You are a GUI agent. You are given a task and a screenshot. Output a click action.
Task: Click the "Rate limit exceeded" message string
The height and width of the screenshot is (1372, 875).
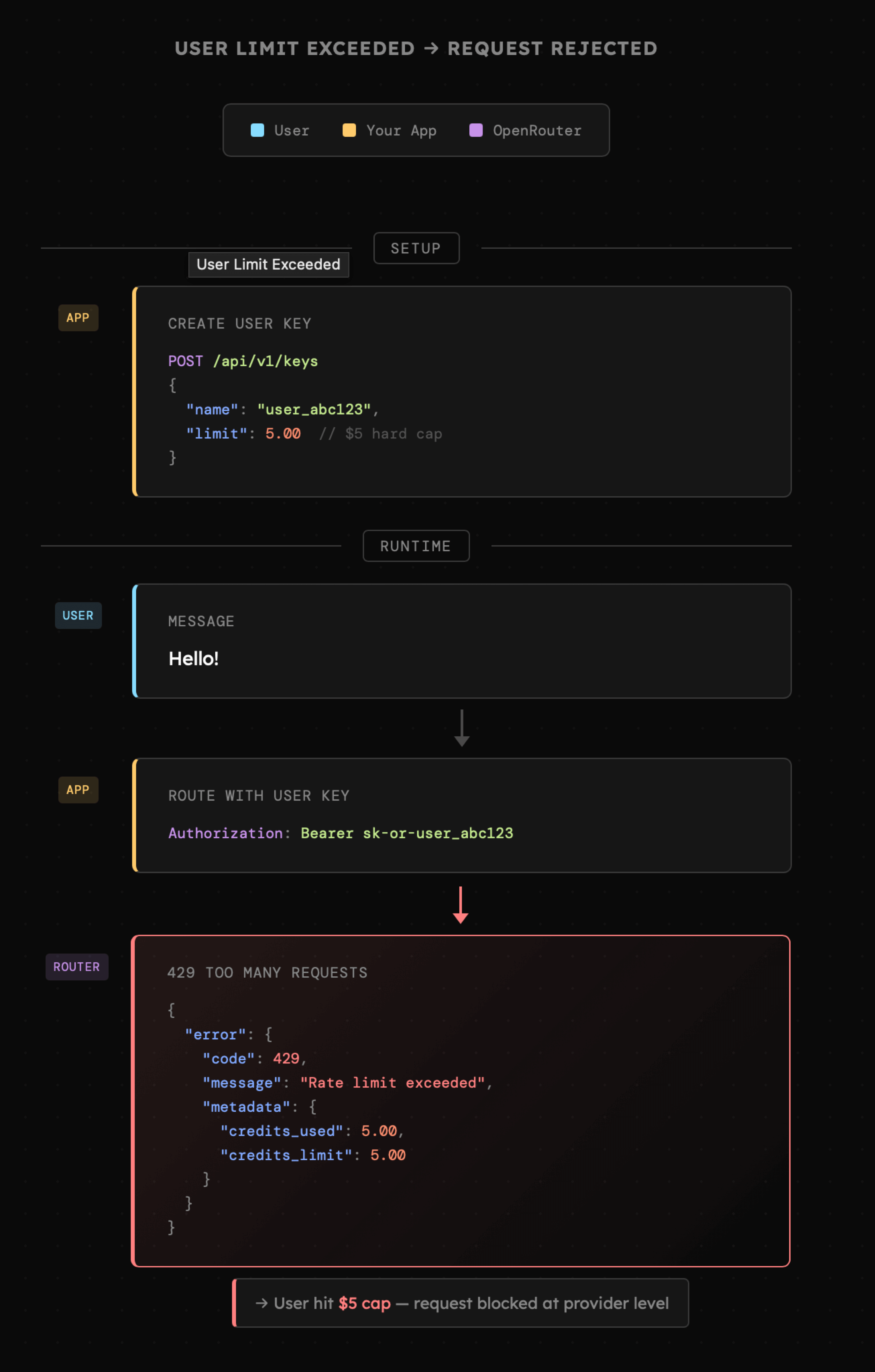click(x=392, y=1083)
